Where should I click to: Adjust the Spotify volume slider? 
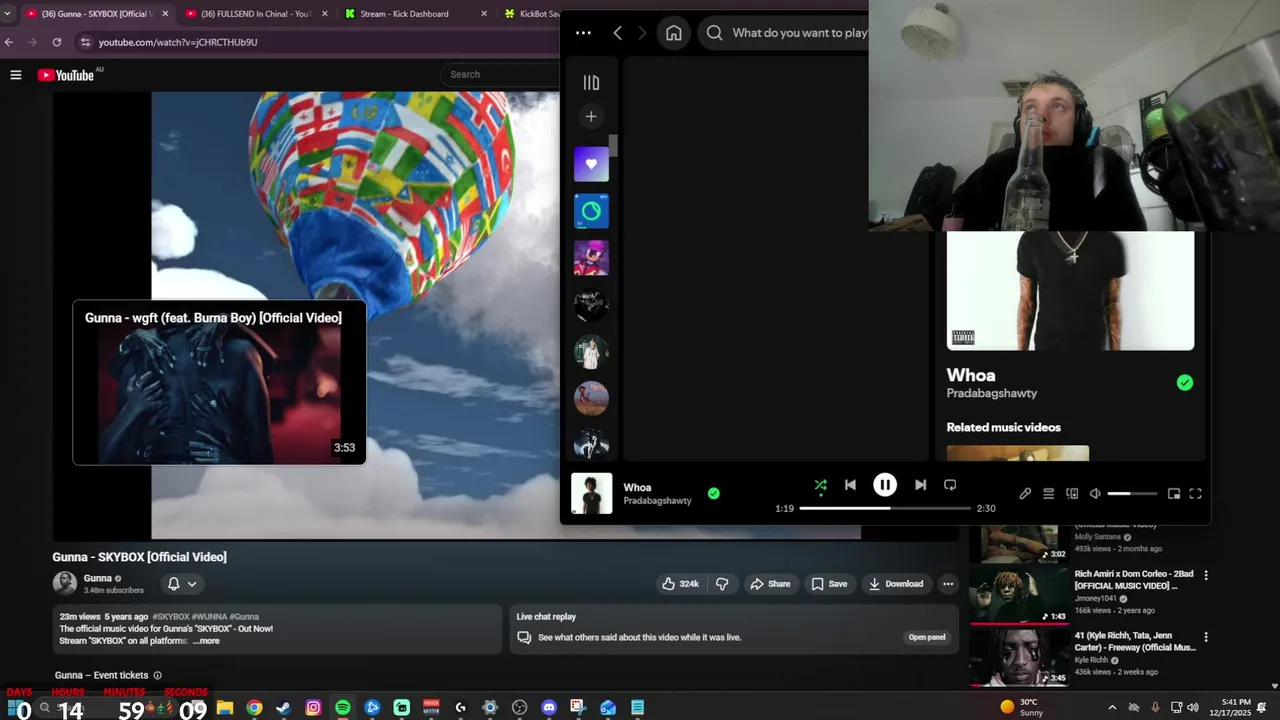point(1133,494)
